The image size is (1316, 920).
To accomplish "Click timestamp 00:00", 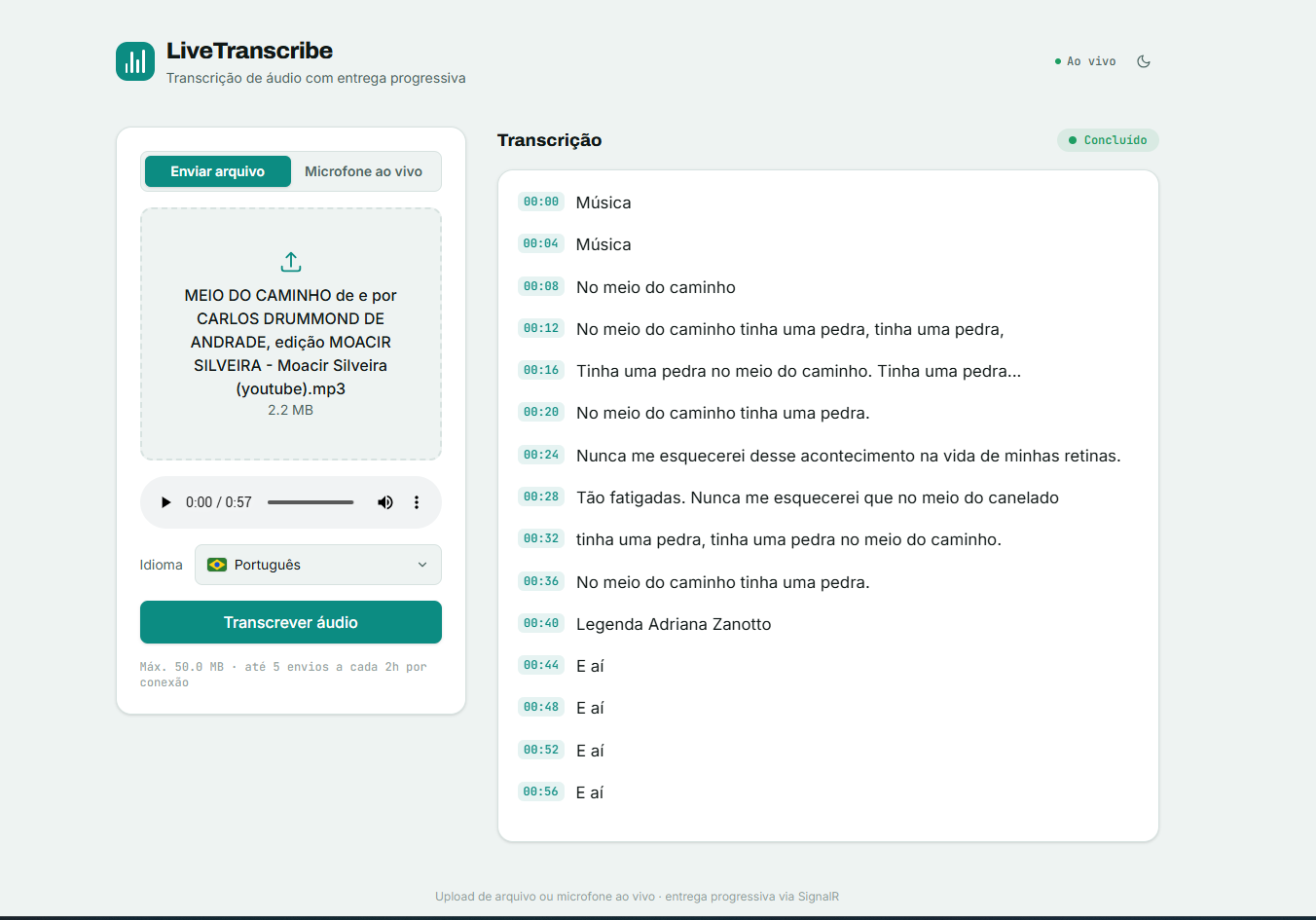I will tap(541, 202).
